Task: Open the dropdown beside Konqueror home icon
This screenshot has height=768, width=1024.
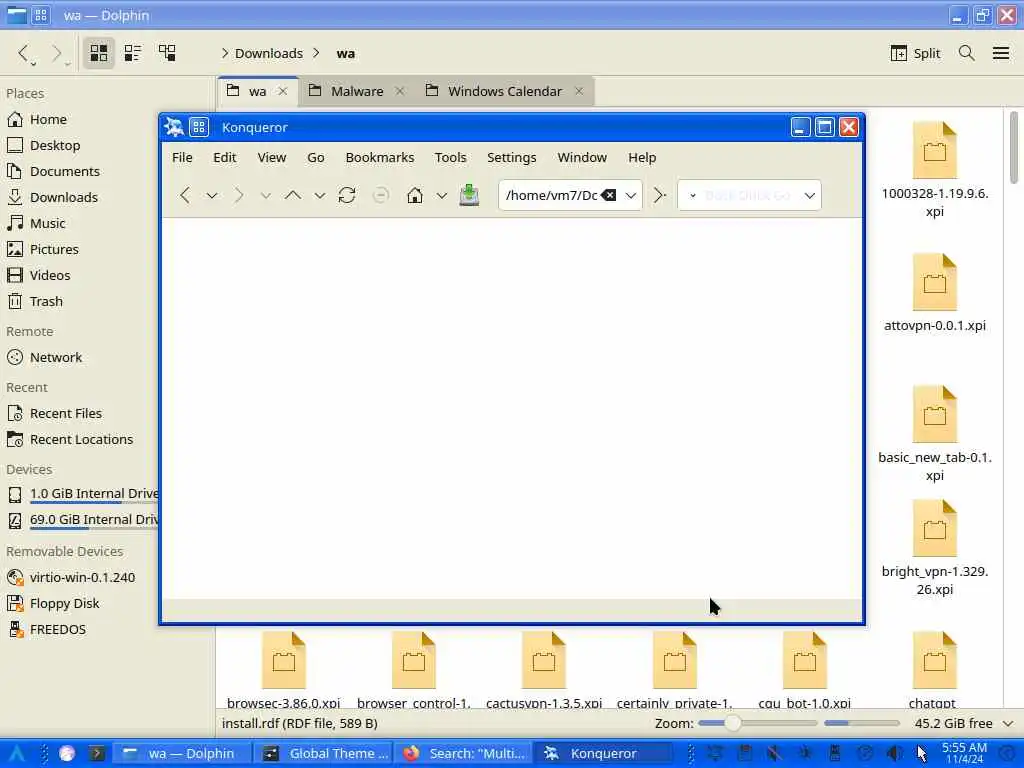Action: [x=441, y=195]
